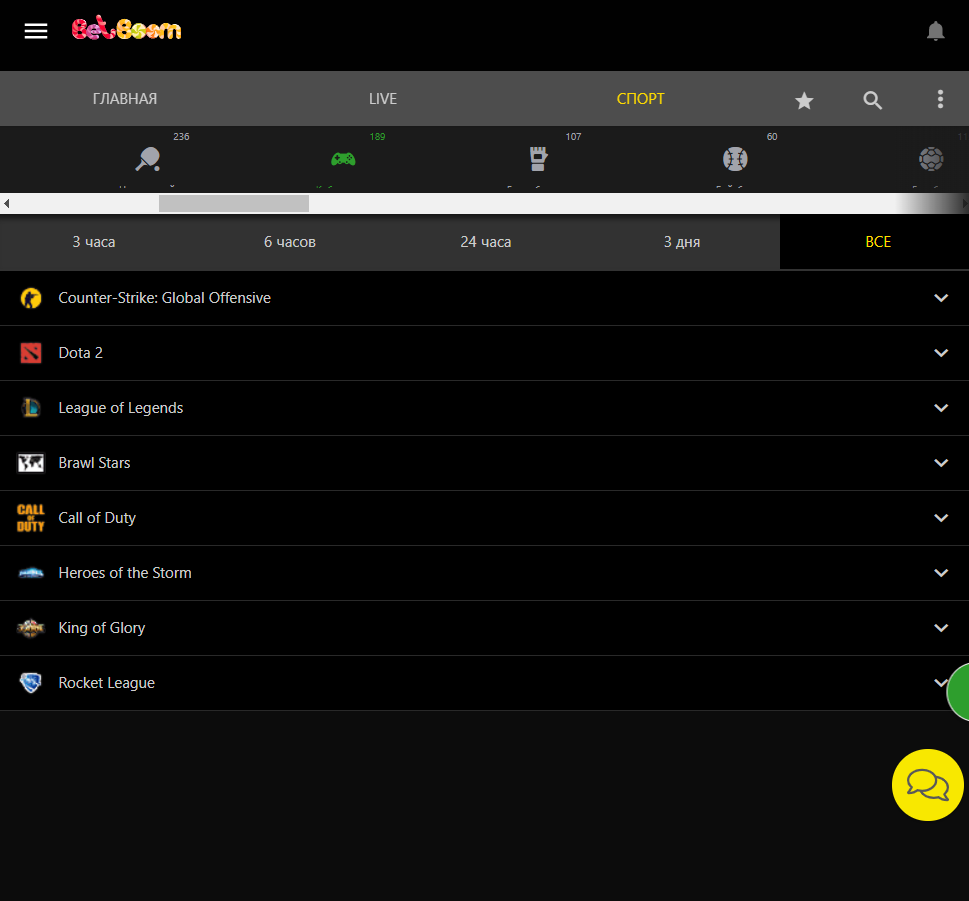This screenshot has height=901, width=969.
Task: Click the Call of Duty icon
Action: (31, 518)
